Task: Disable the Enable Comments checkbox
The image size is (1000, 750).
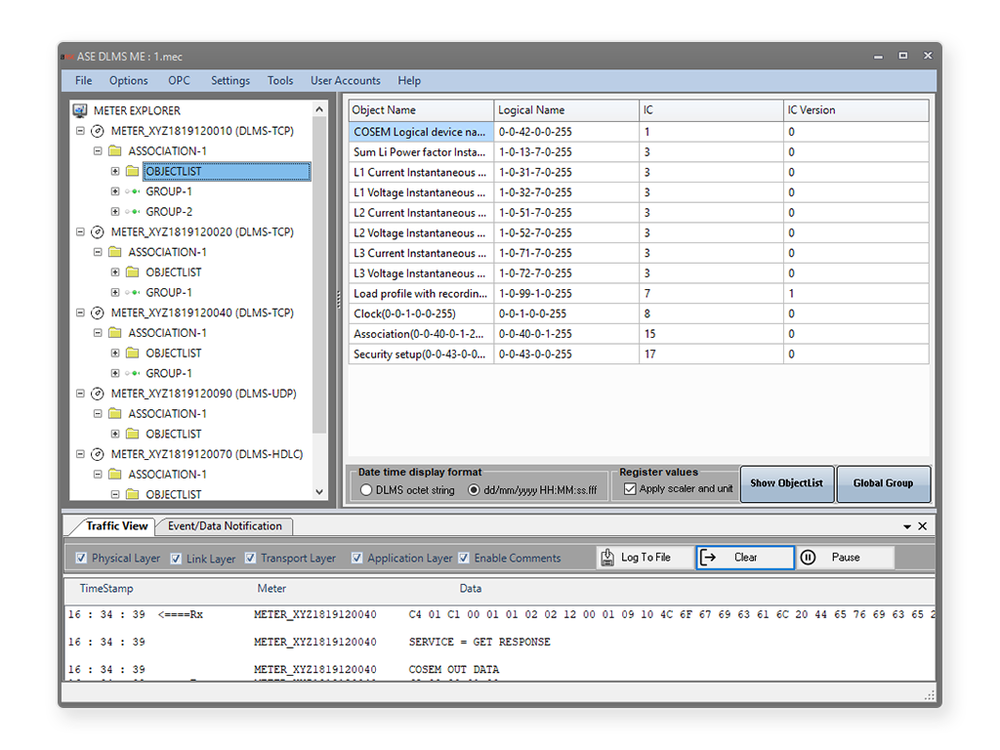Action: [464, 558]
